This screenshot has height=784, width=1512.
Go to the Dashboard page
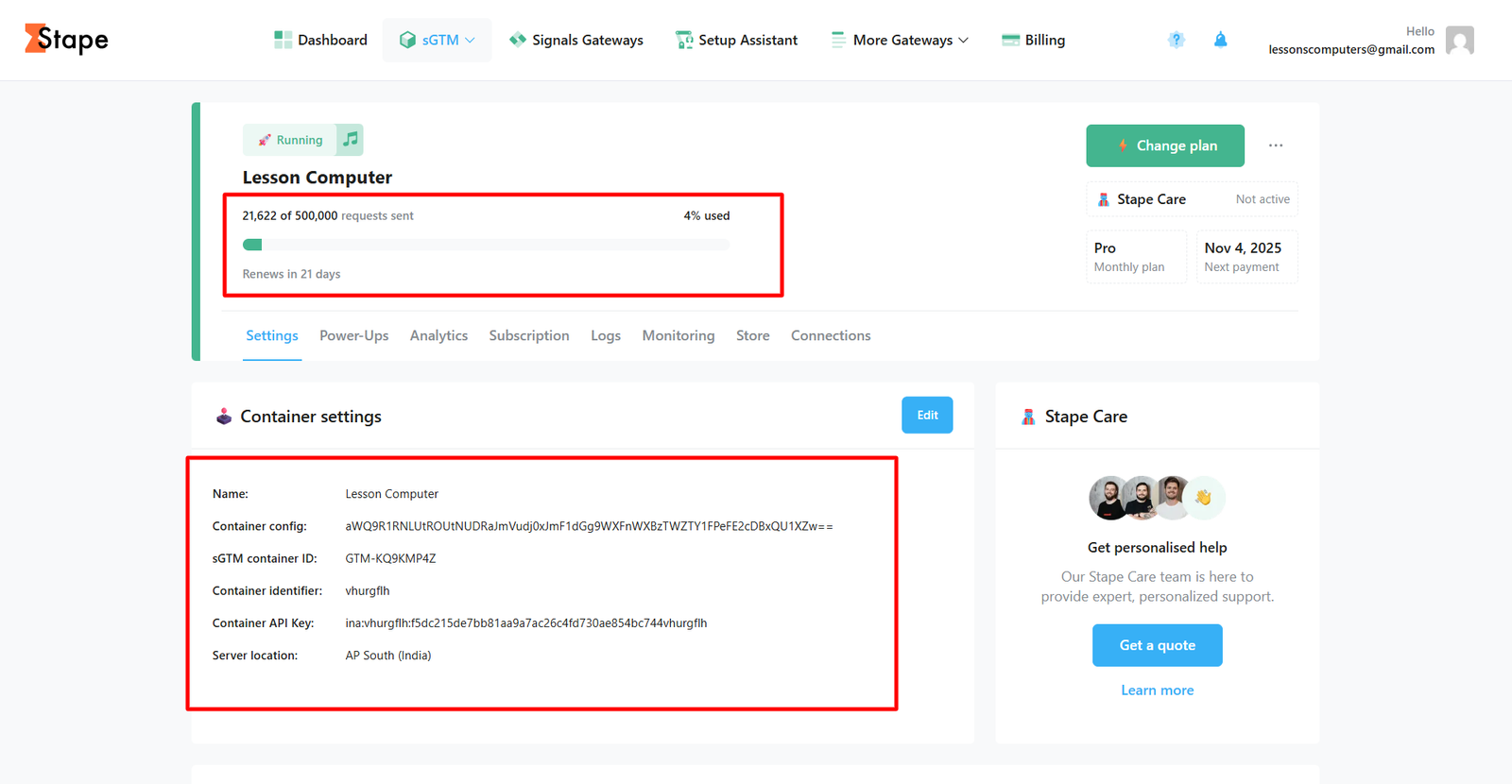(x=320, y=40)
